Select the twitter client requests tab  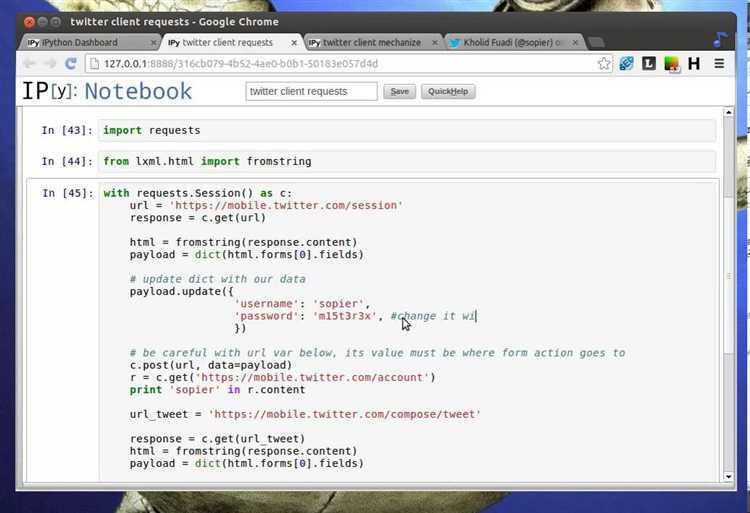[x=232, y=43]
